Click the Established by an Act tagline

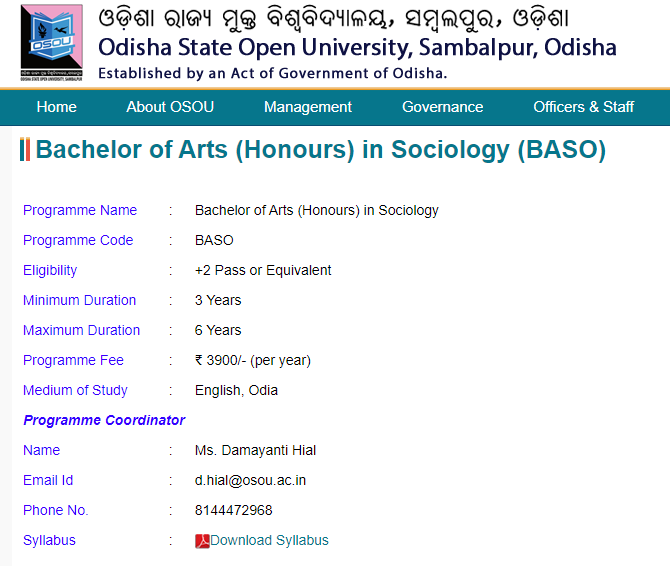pyautogui.click(x=272, y=73)
